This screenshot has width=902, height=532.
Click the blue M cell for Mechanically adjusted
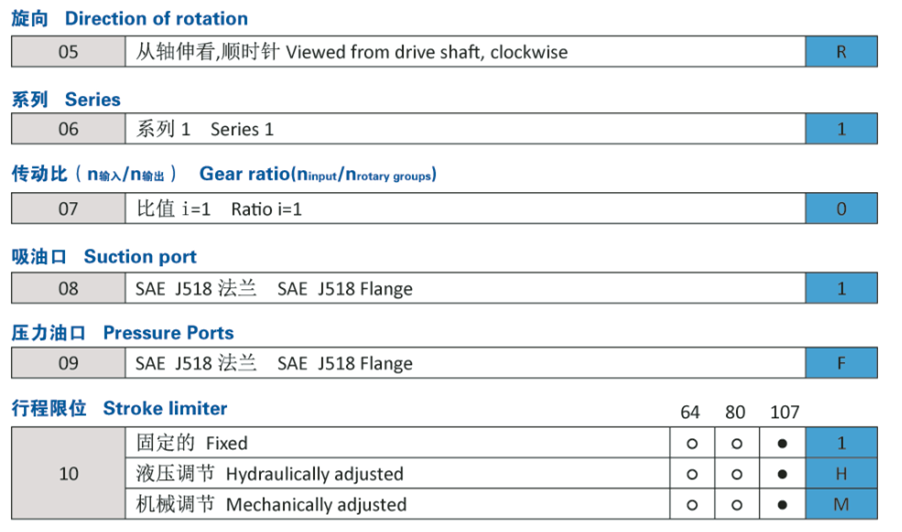point(841,504)
